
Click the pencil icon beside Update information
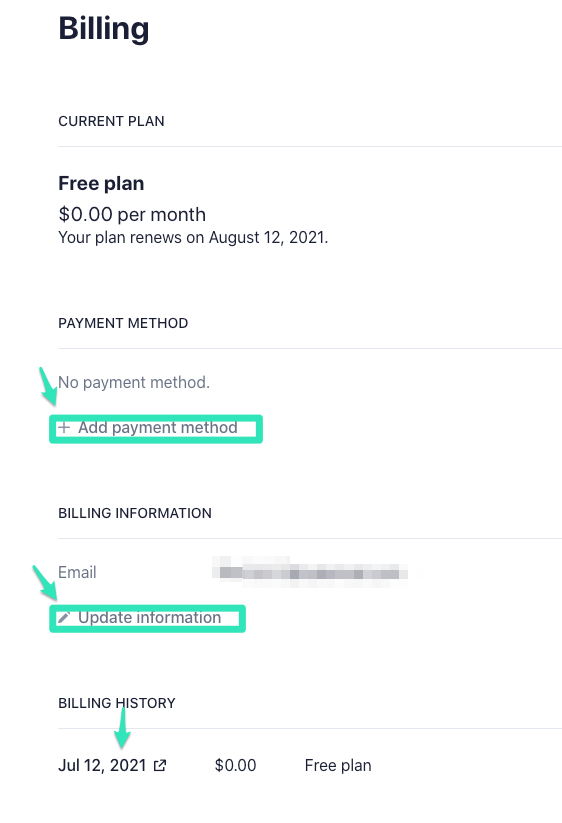64,618
